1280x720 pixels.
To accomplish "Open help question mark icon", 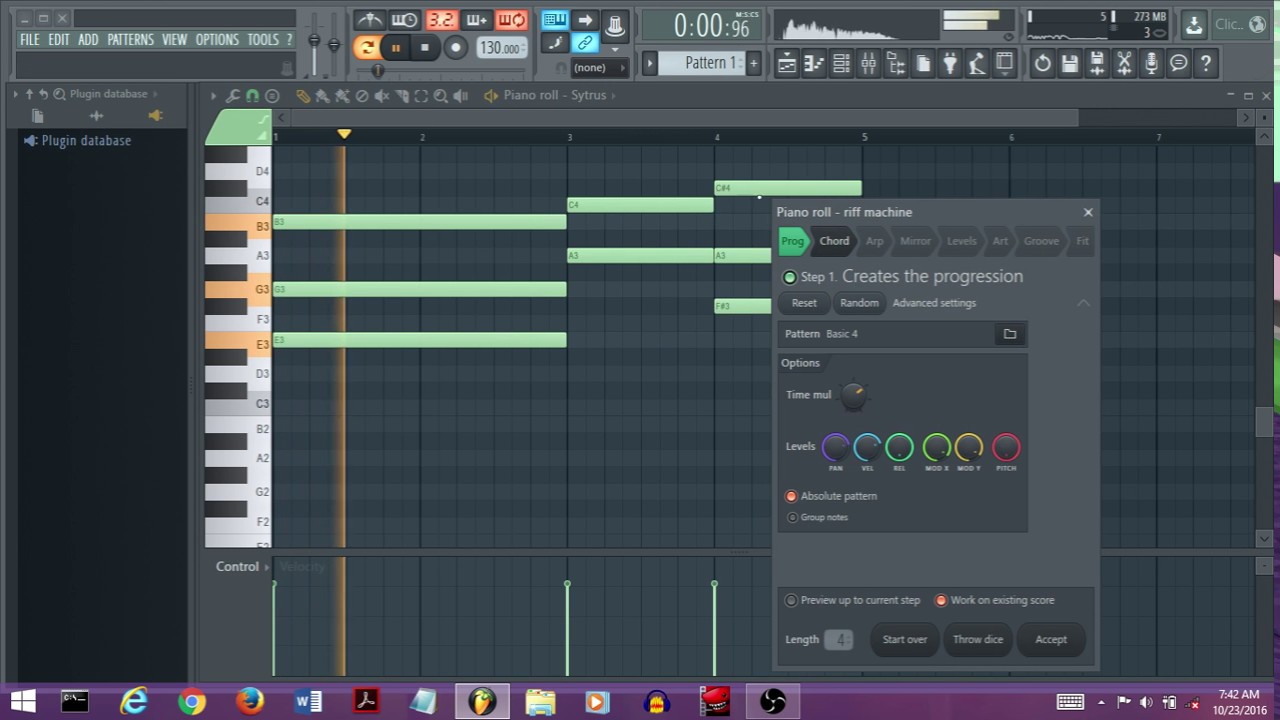I will point(1206,64).
